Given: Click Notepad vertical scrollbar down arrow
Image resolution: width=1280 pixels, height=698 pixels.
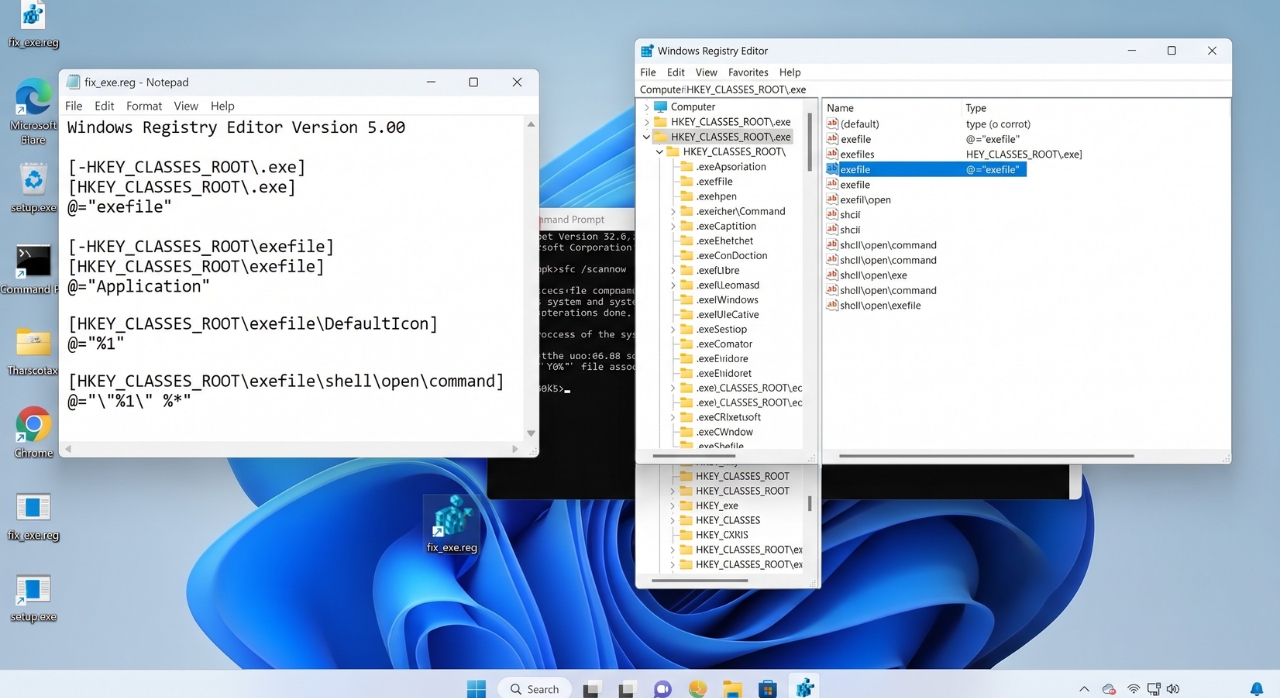Looking at the screenshot, I should 531,433.
